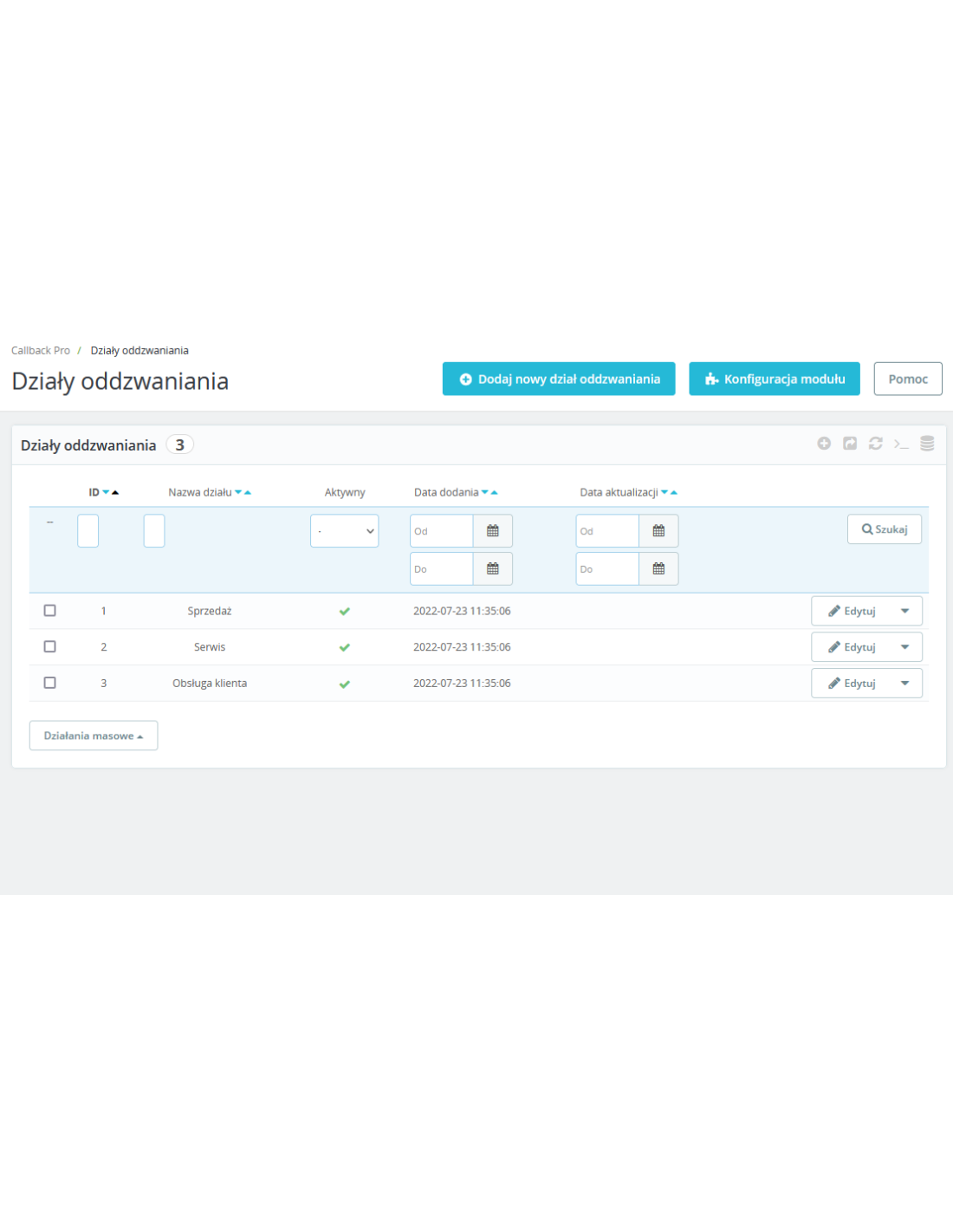Sort Nazwa działu descending arrow
953x1232 pixels.
point(238,492)
